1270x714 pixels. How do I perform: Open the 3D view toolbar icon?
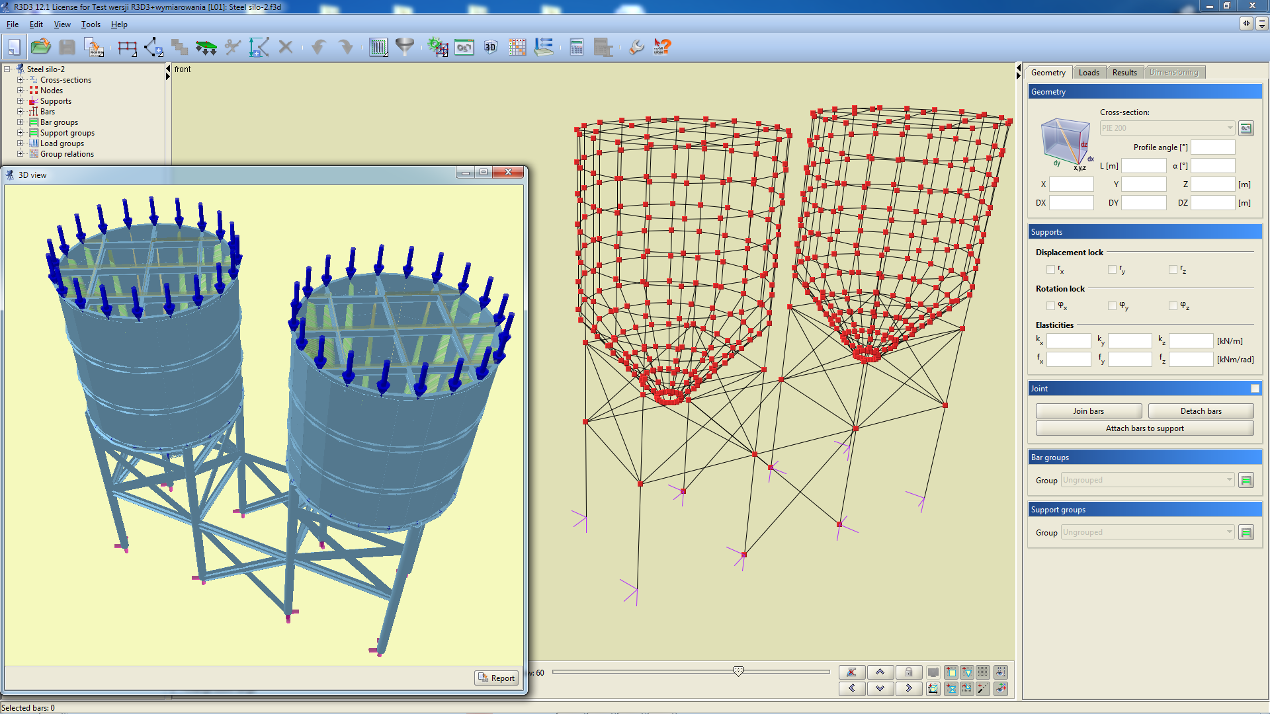click(491, 46)
